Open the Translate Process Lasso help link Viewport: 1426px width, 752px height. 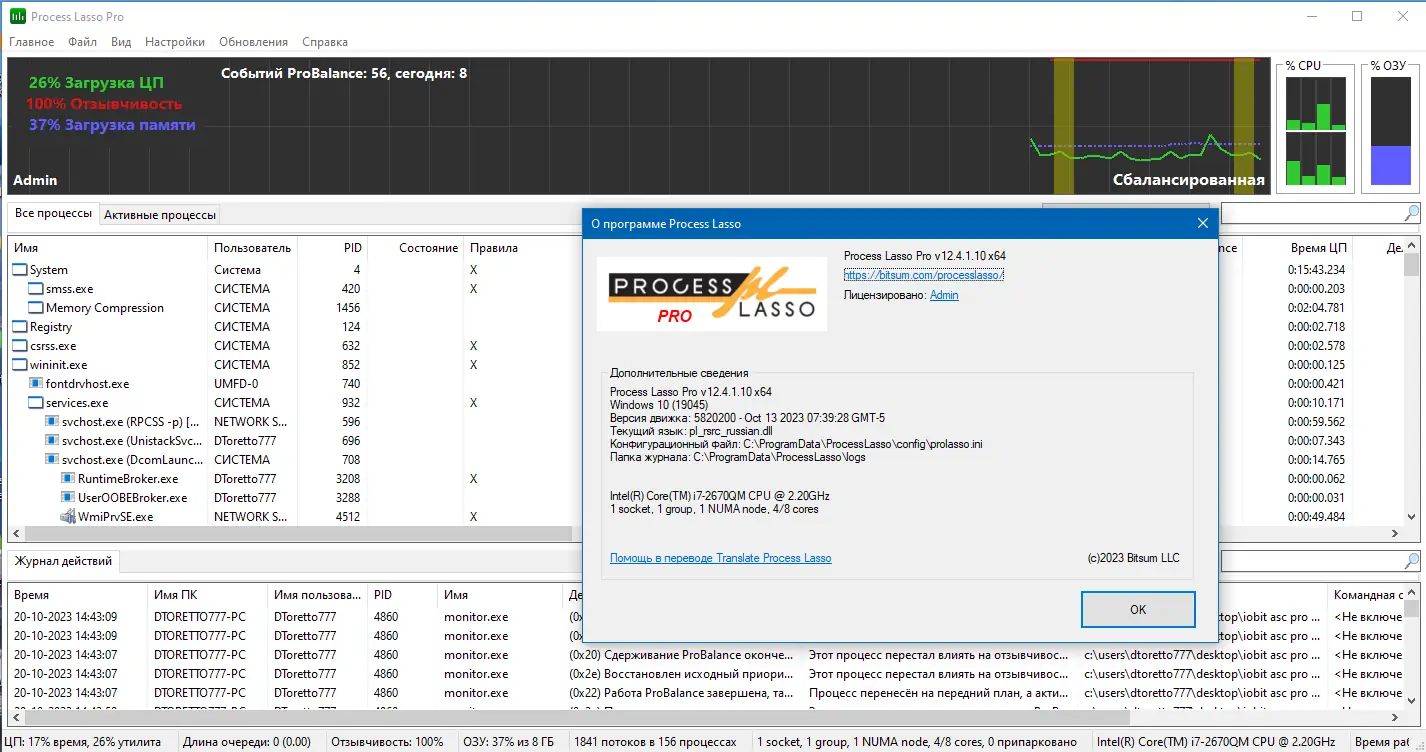point(721,558)
